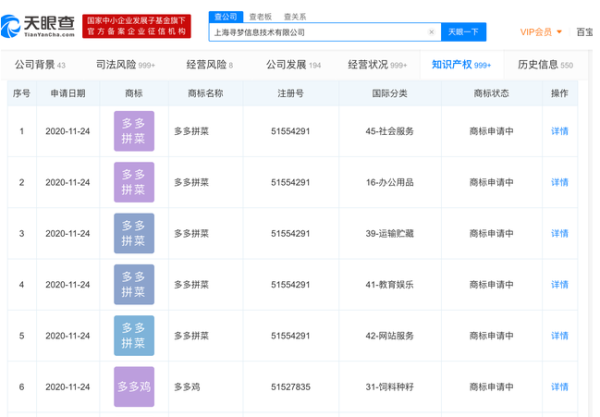Switch to the 查关系 search tab
This screenshot has height=417, width=600.
coord(295,17)
